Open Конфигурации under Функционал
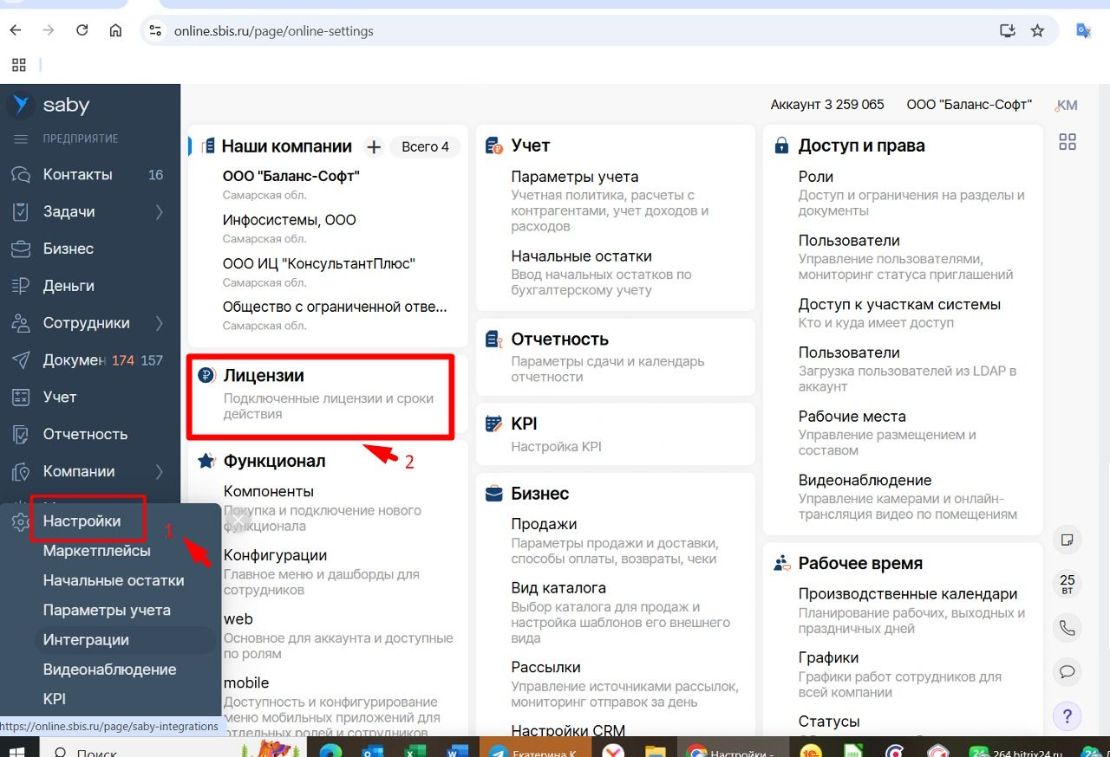Viewport: 1110px width, 757px height. [275, 555]
